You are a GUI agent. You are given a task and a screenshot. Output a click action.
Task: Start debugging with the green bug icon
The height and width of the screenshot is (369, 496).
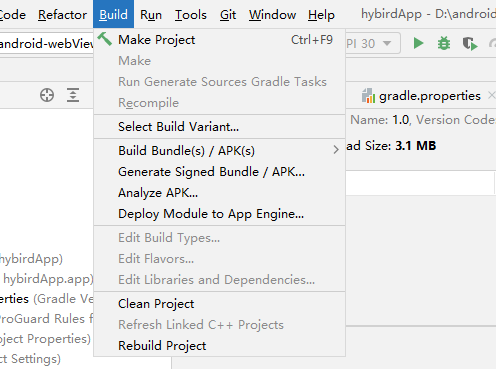point(444,43)
